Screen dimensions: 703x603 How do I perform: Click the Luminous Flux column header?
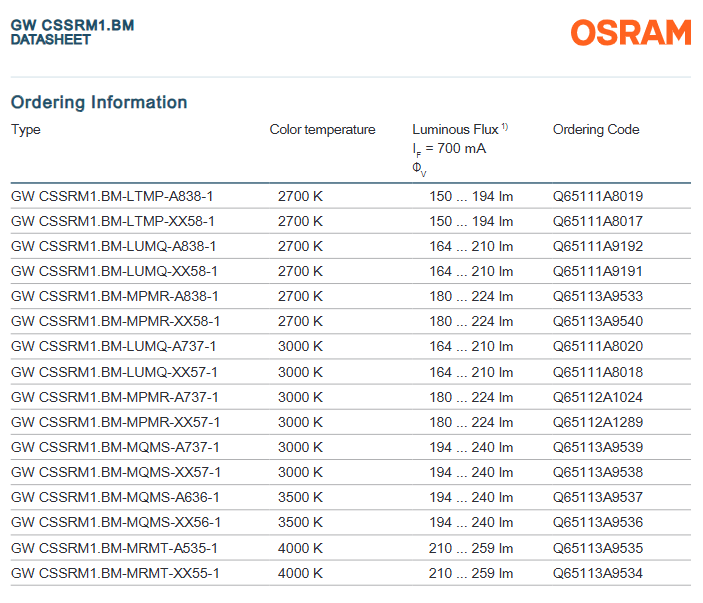click(x=460, y=130)
